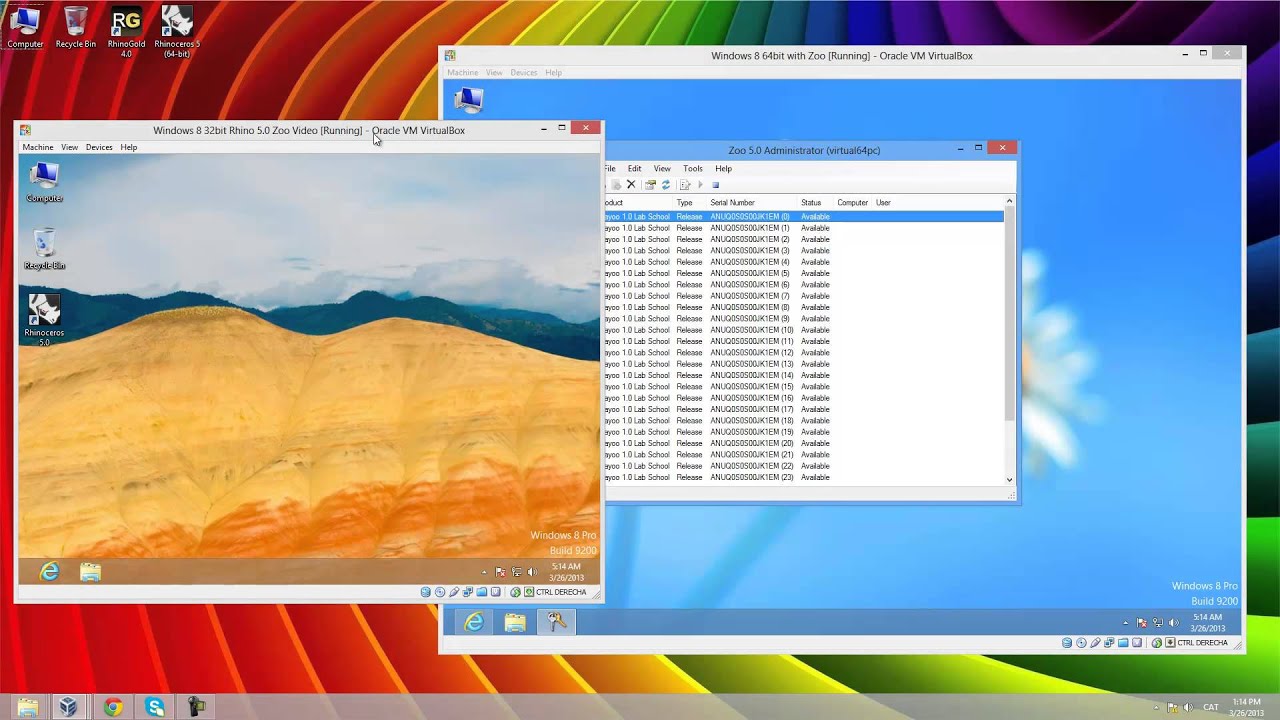Click the network icon in 64bit VM tray
The width and height of the screenshot is (1280, 720).
[x=1158, y=622]
